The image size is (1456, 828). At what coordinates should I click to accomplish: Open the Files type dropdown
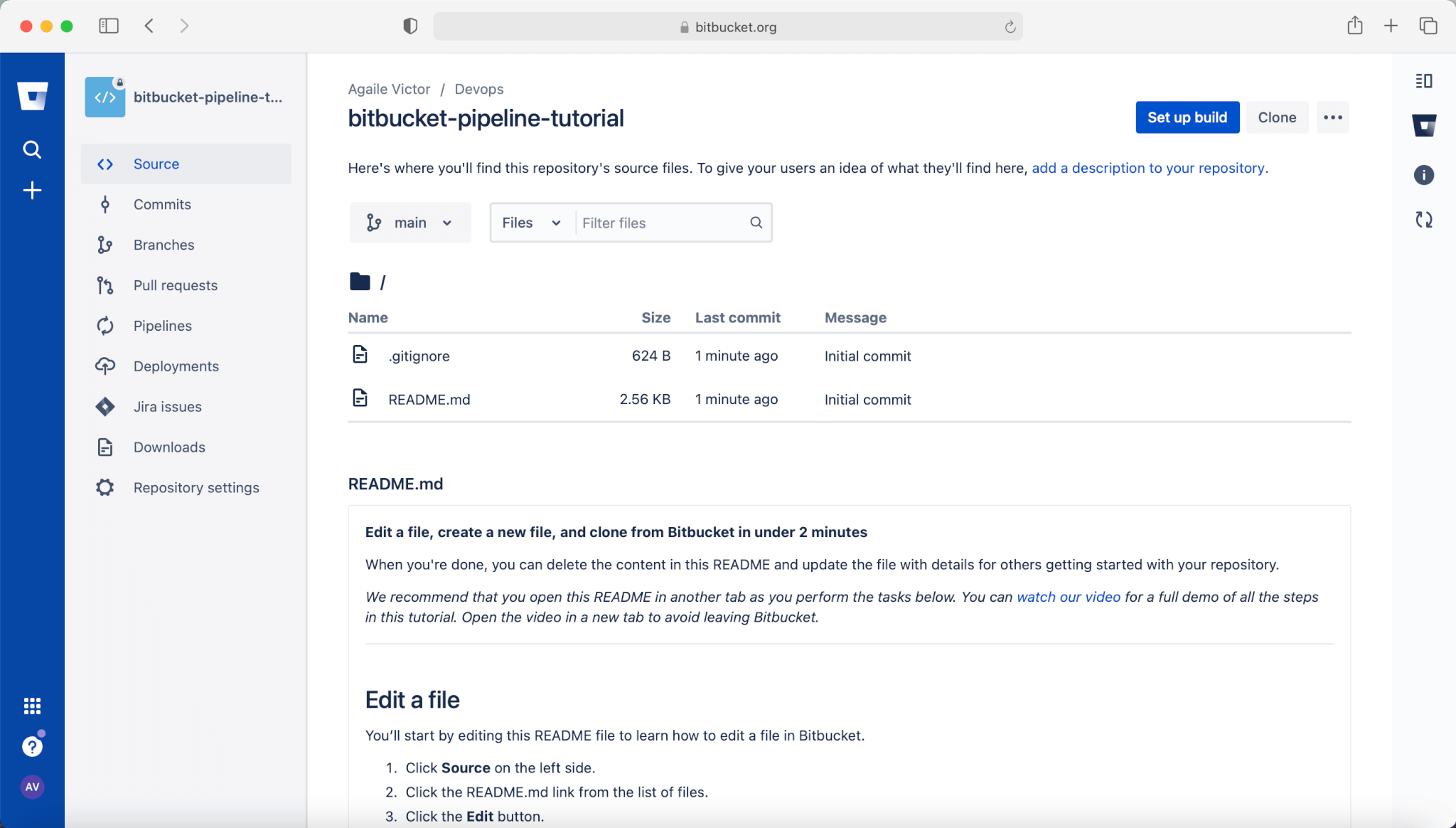click(x=531, y=223)
